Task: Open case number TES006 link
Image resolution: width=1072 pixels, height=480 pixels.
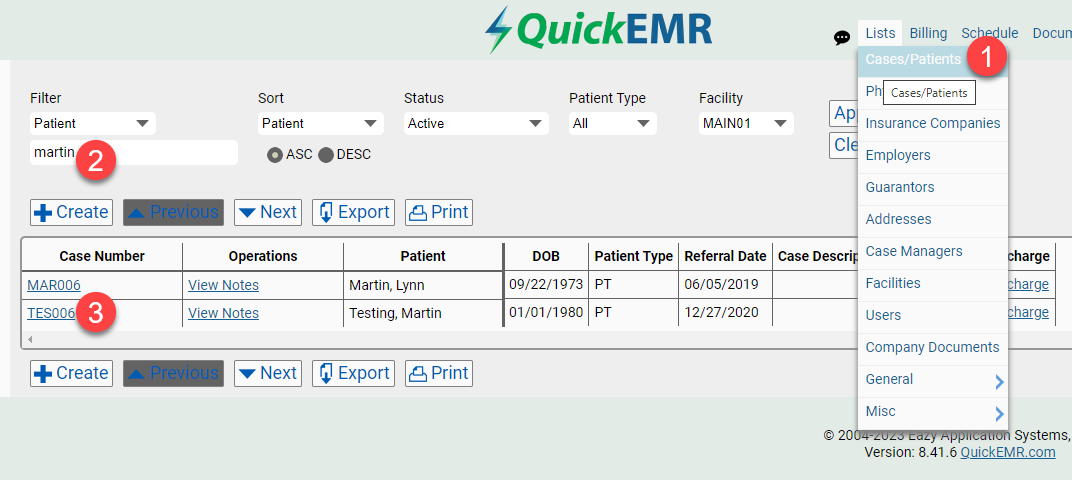Action: pyautogui.click(x=51, y=313)
